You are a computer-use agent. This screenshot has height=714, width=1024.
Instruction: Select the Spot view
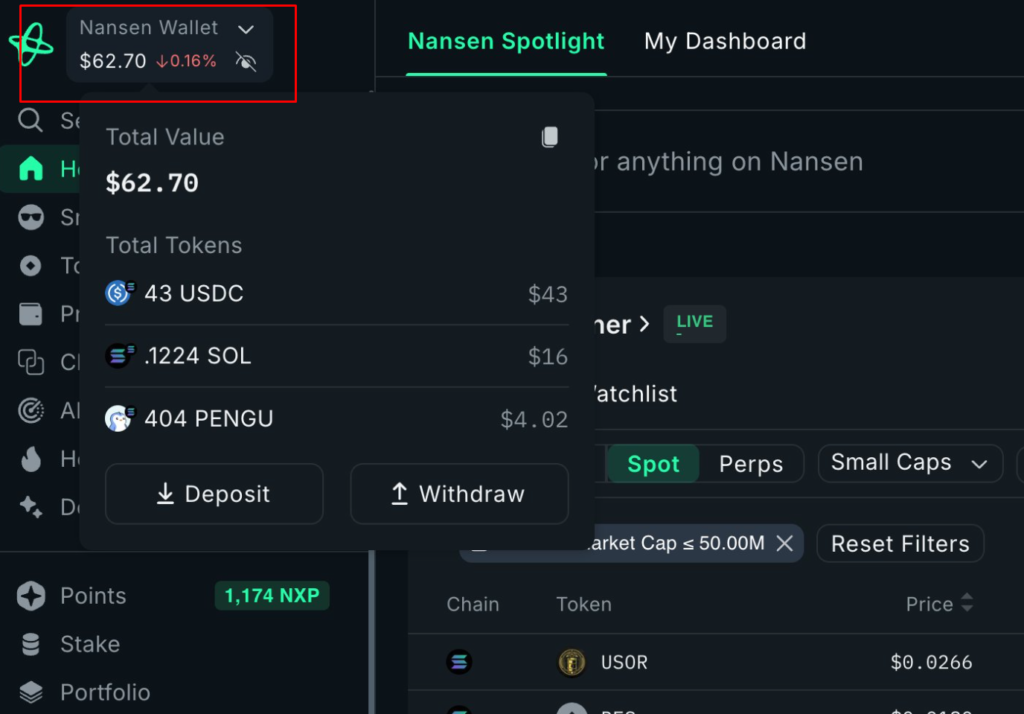pos(653,463)
